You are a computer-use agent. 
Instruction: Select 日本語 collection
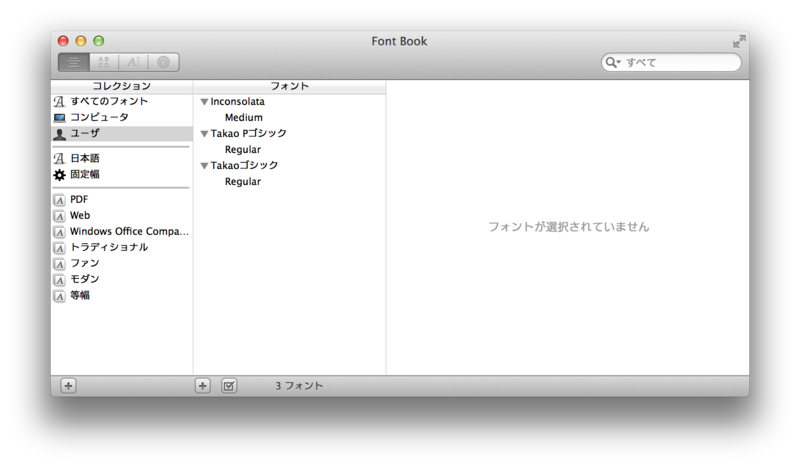coord(121,158)
